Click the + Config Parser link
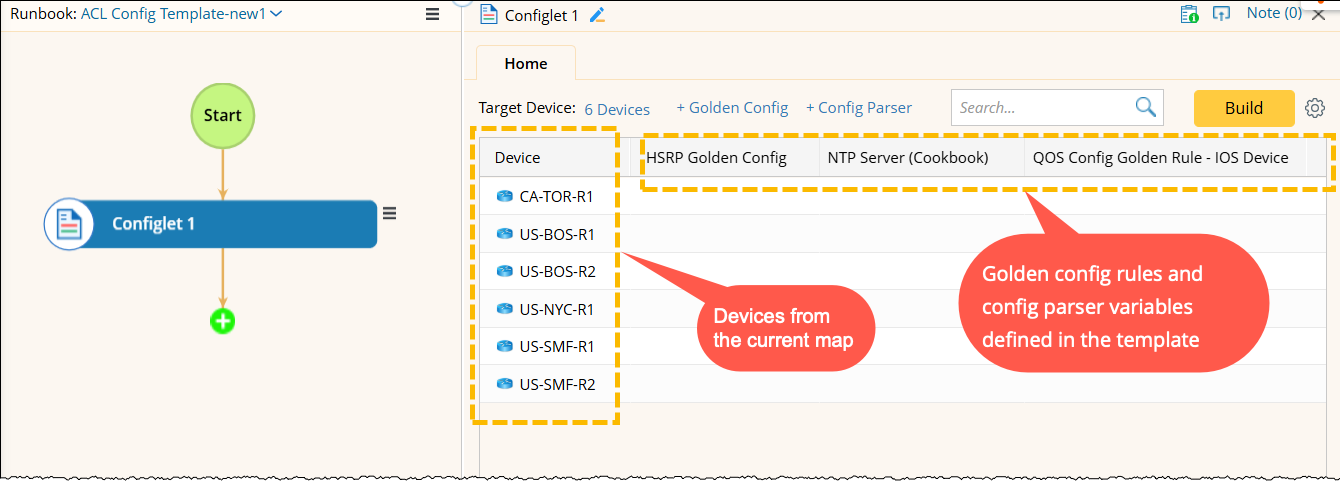Image resolution: width=1340 pixels, height=481 pixels. 859,108
